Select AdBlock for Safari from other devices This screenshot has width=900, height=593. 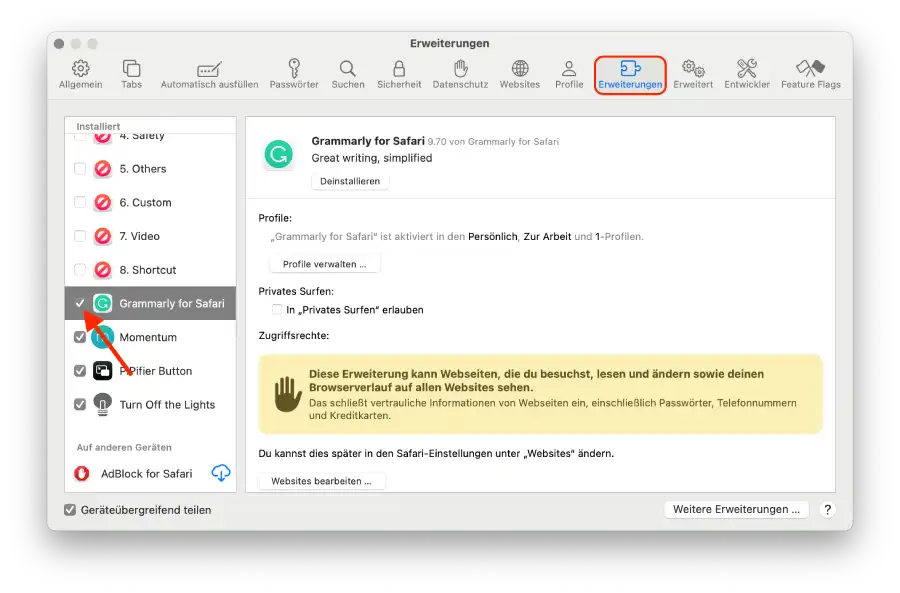146,474
